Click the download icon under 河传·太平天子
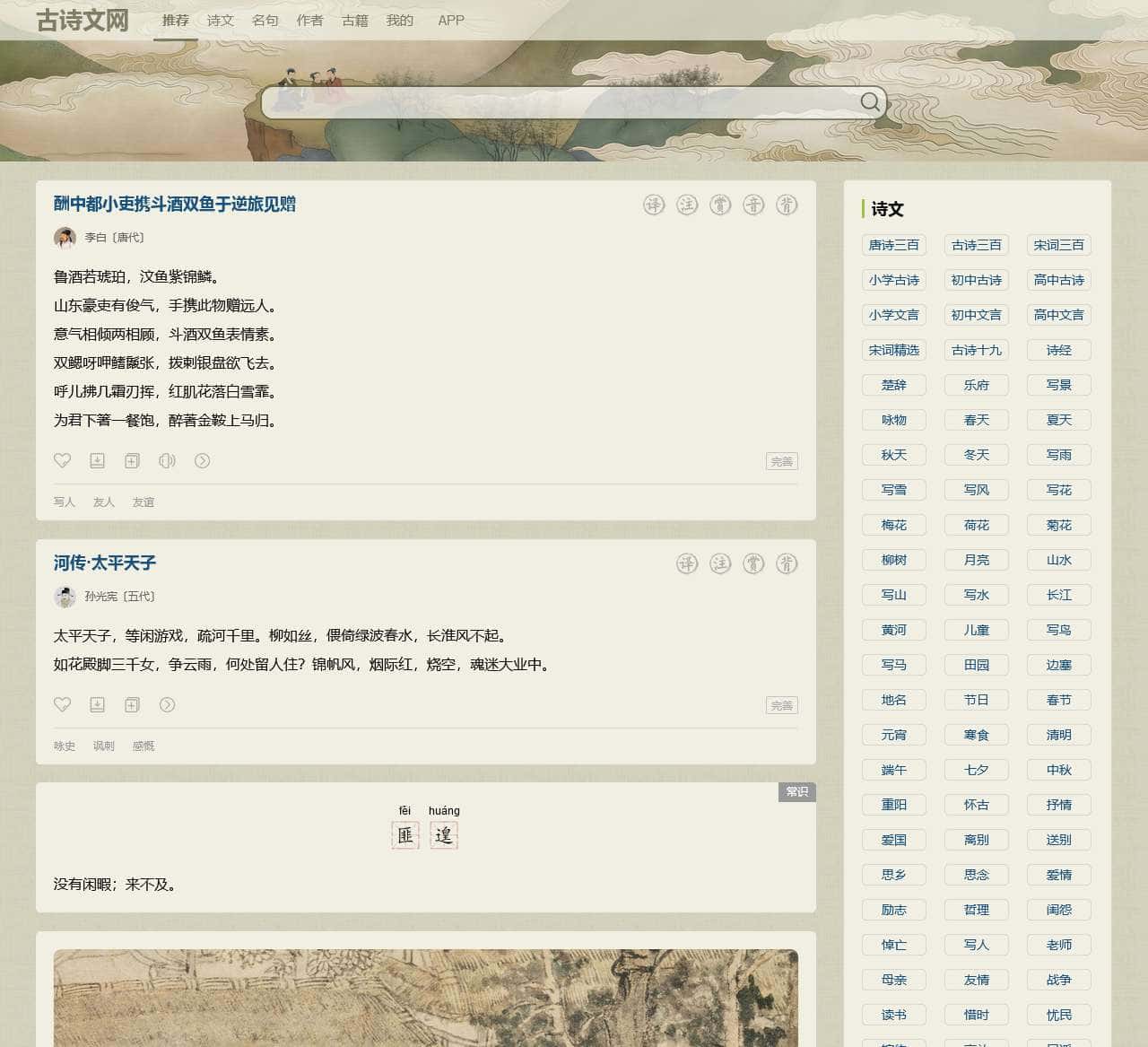This screenshot has width=1148, height=1047. pyautogui.click(x=97, y=705)
